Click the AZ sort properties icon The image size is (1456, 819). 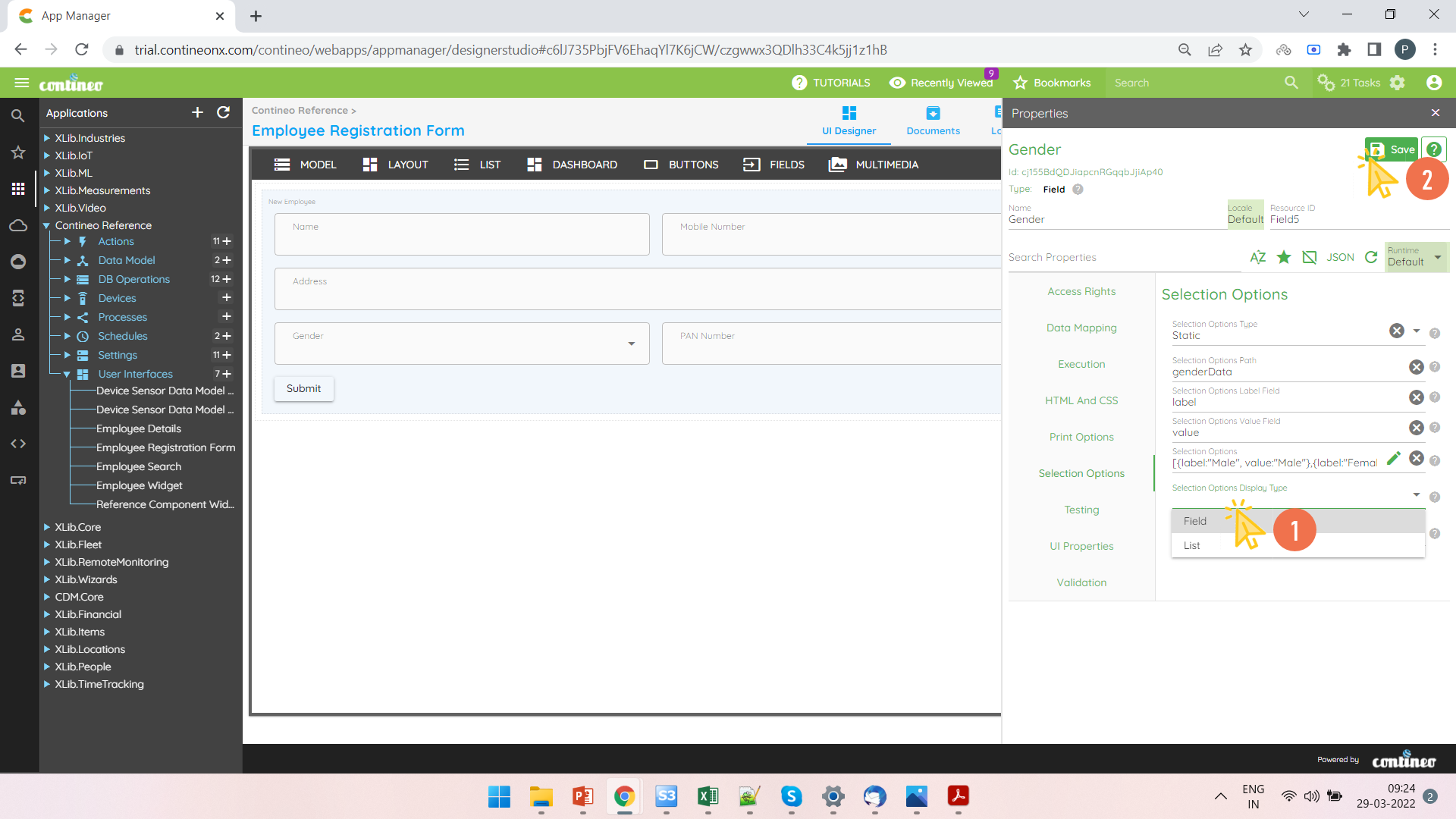click(x=1257, y=257)
